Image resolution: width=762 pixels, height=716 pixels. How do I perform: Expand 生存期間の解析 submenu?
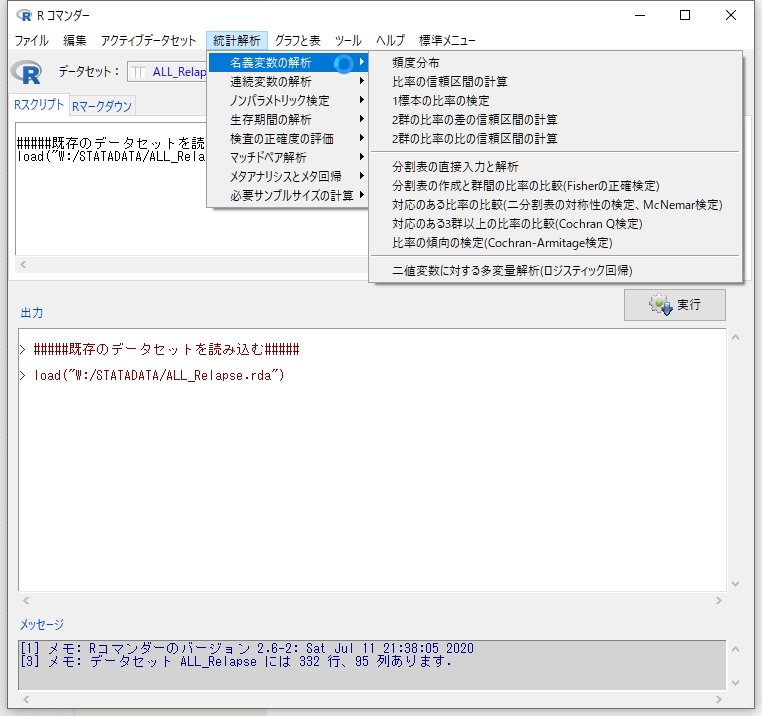[x=288, y=120]
